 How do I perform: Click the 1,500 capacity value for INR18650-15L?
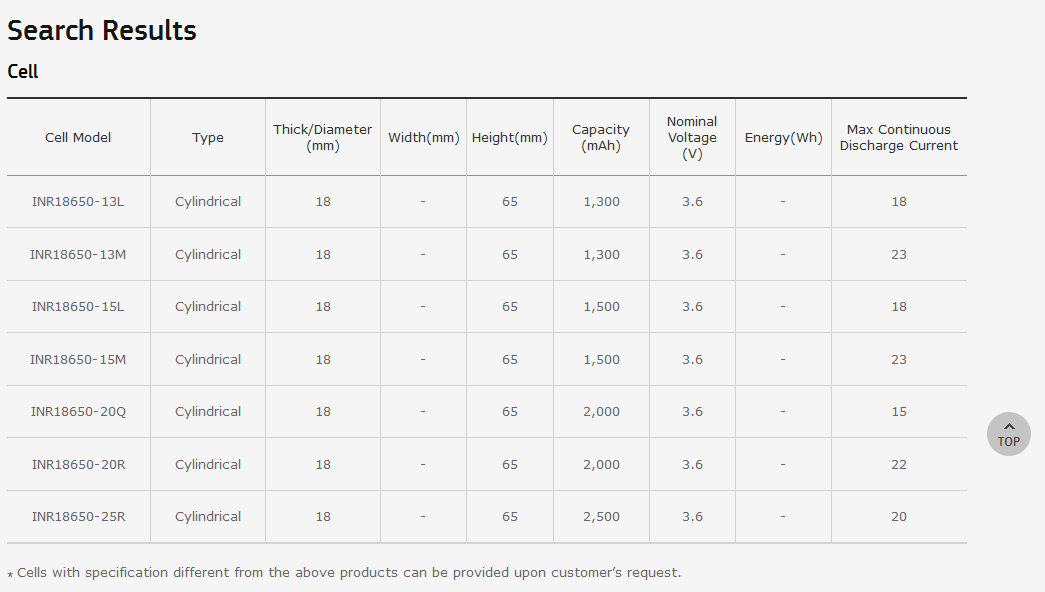pyautogui.click(x=601, y=307)
